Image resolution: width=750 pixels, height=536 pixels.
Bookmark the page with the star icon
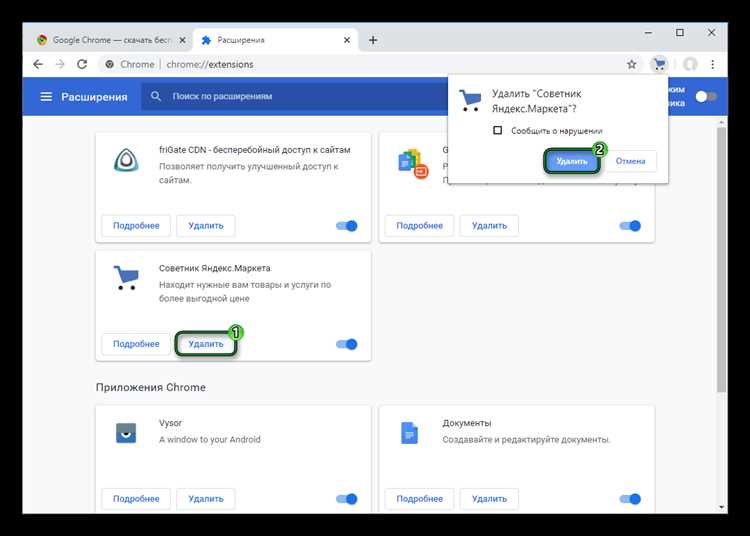(x=631, y=64)
